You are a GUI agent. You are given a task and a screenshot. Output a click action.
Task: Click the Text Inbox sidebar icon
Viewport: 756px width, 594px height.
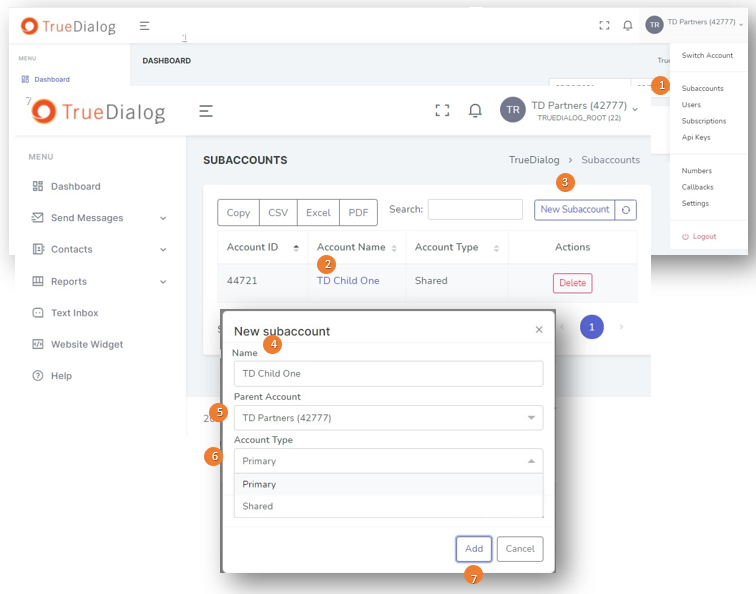click(x=38, y=313)
